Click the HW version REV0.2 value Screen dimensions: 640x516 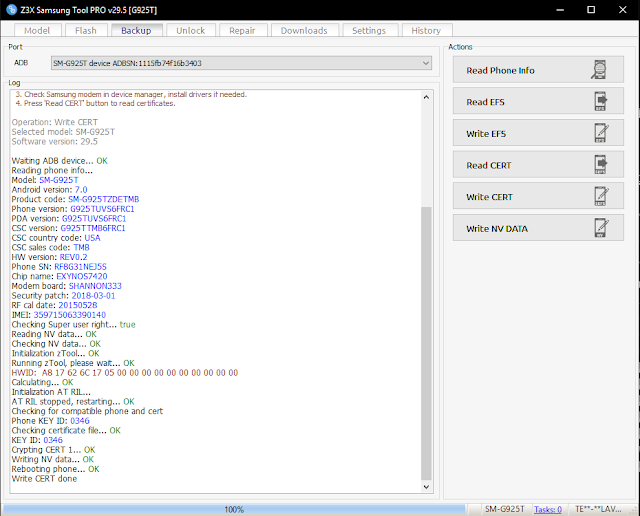tap(73, 257)
